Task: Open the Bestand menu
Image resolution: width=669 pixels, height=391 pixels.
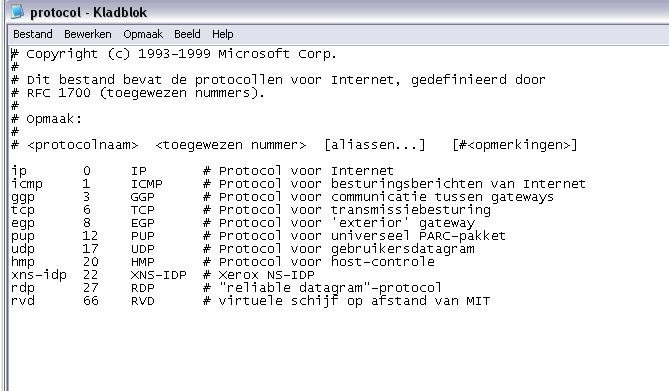Action: (33, 34)
